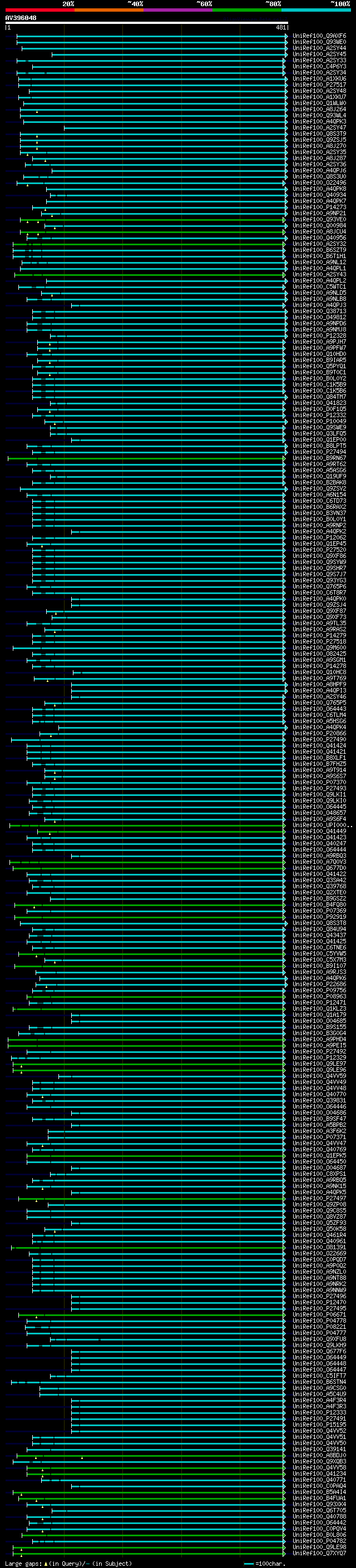Select hit UniRef100_A9NP21

(319, 214)
